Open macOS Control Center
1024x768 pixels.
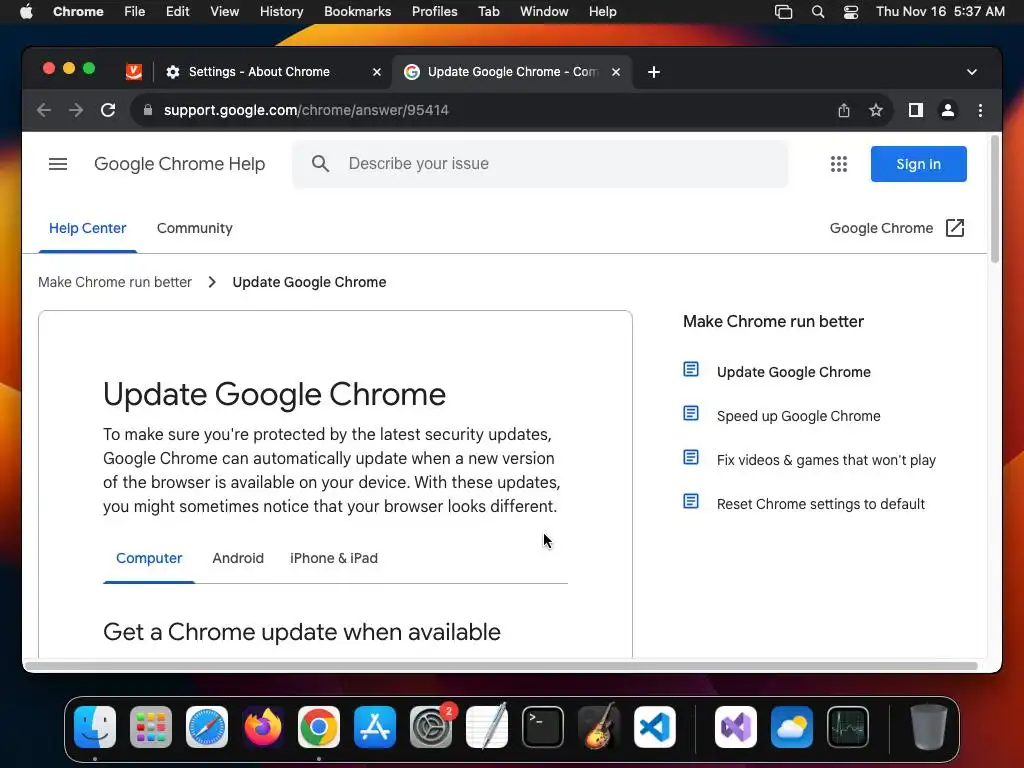coord(850,12)
